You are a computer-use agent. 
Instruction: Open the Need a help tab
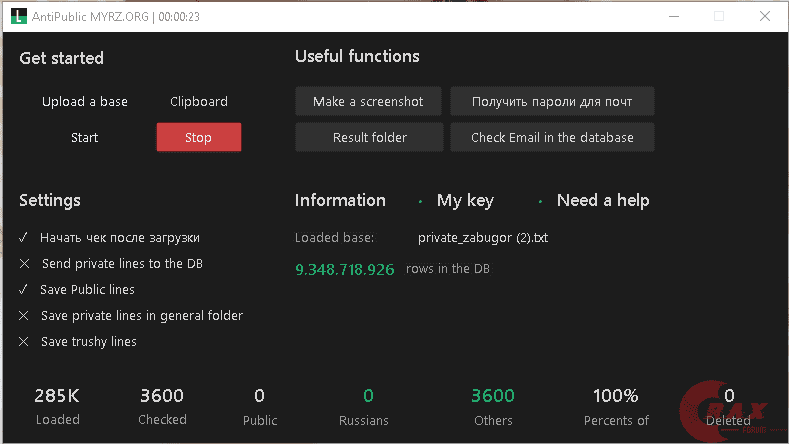tap(603, 200)
